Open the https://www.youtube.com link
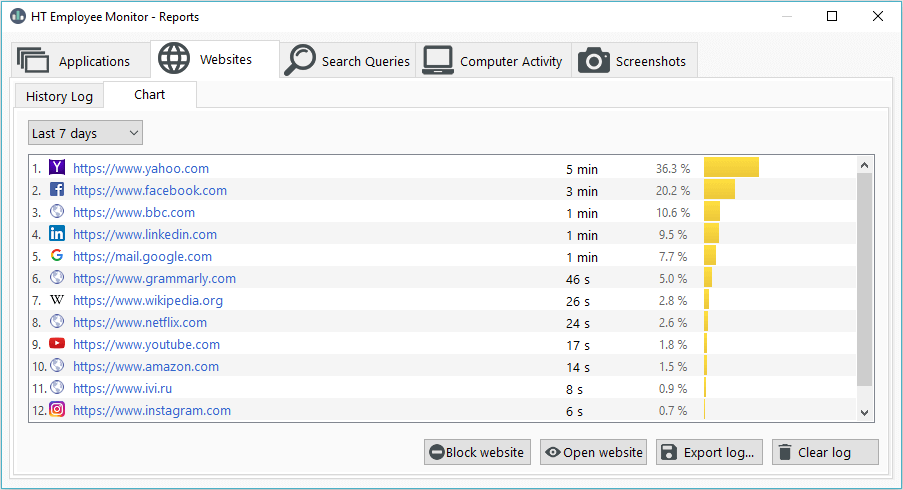Image resolution: width=903 pixels, height=490 pixels. [146, 344]
